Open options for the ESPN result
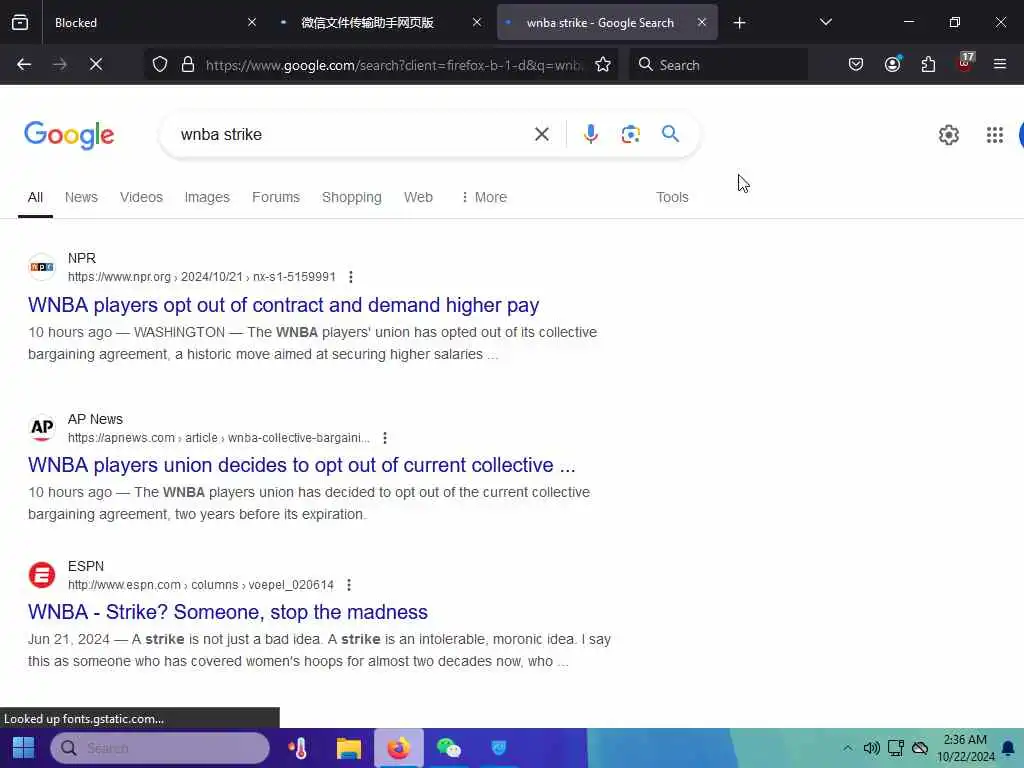 point(349,584)
